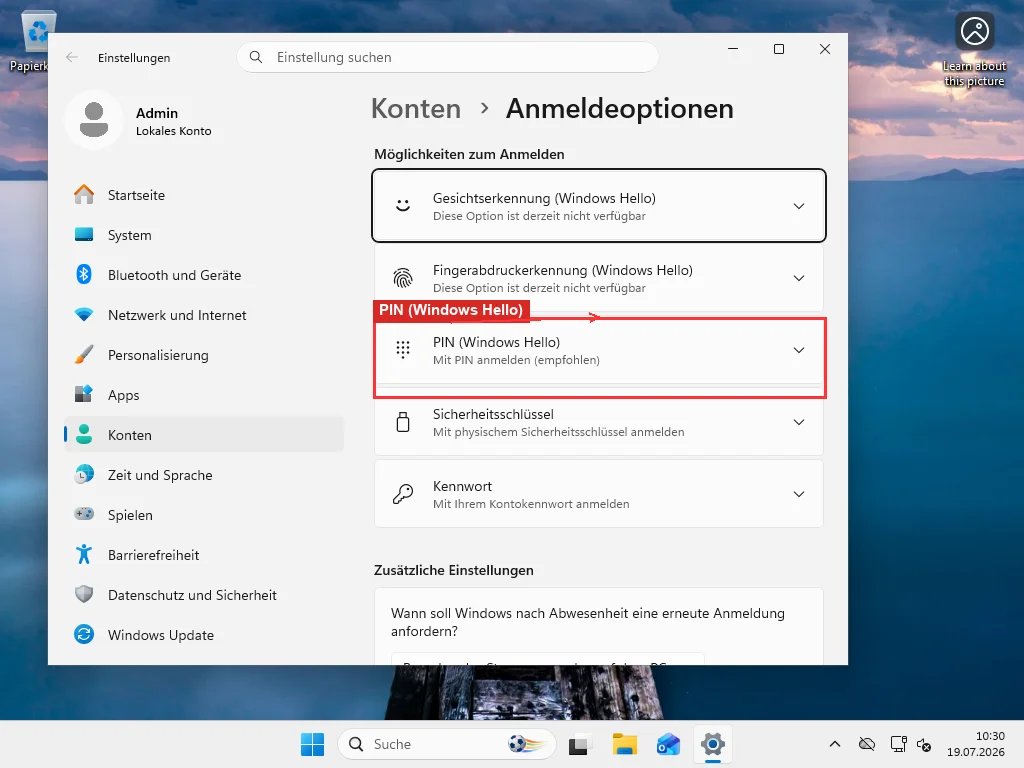Click the Barrierefreiheit accessibility icon
Viewport: 1024px width, 768px height.
tap(84, 554)
